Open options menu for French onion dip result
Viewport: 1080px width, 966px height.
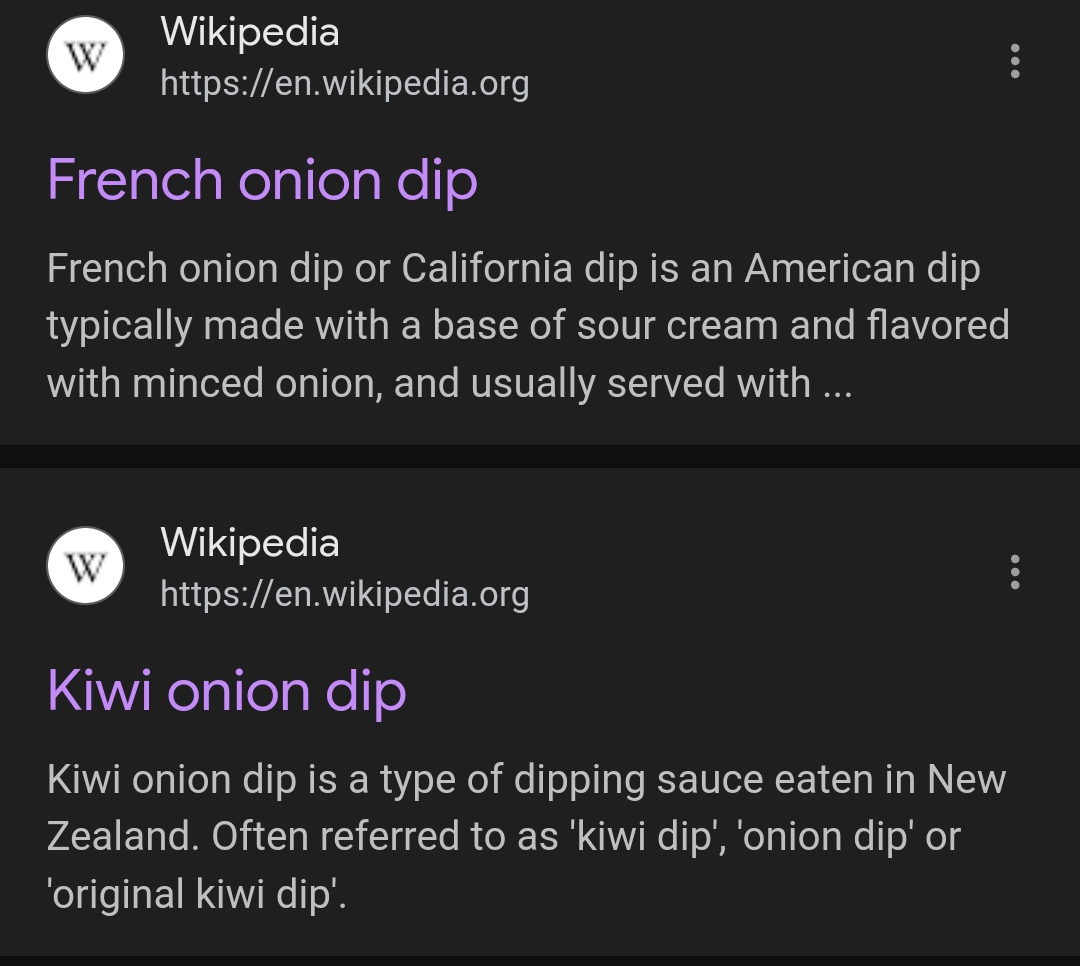click(x=1015, y=61)
